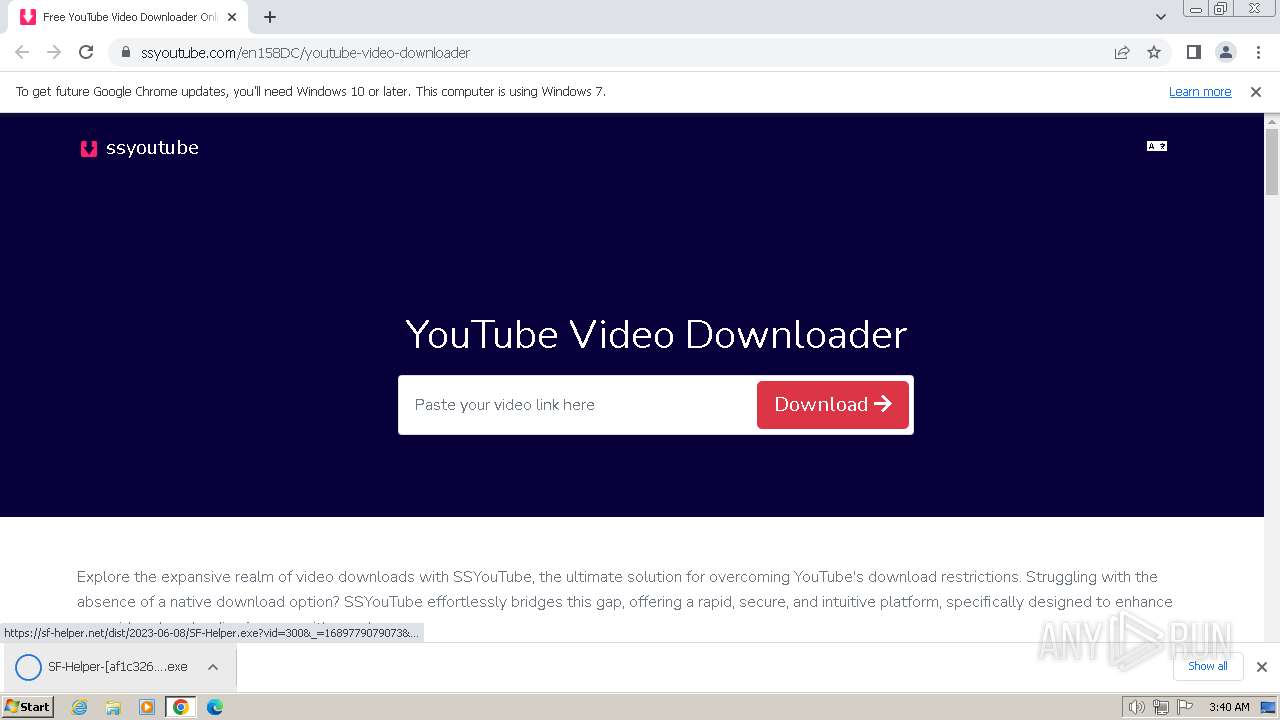
Task: Toggle the Chrome side panel icon
Action: (x=1194, y=52)
